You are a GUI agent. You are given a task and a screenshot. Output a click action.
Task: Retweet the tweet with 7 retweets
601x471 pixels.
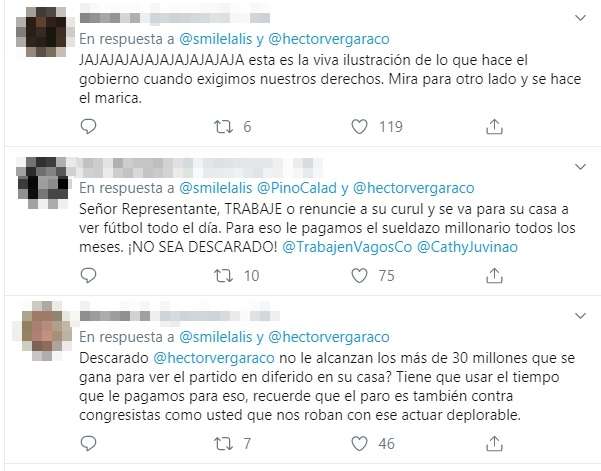(x=223, y=444)
